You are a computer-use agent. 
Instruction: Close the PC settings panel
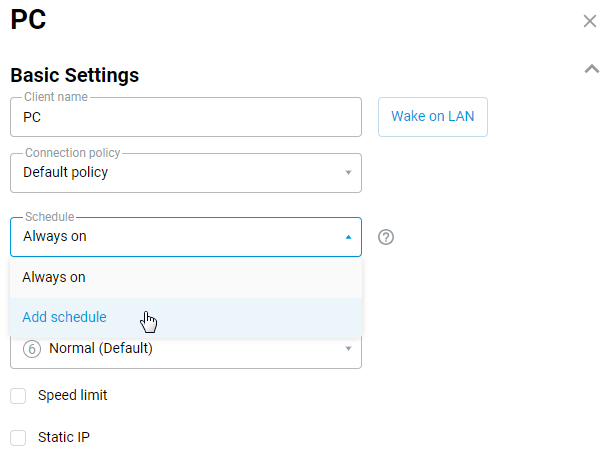589,21
